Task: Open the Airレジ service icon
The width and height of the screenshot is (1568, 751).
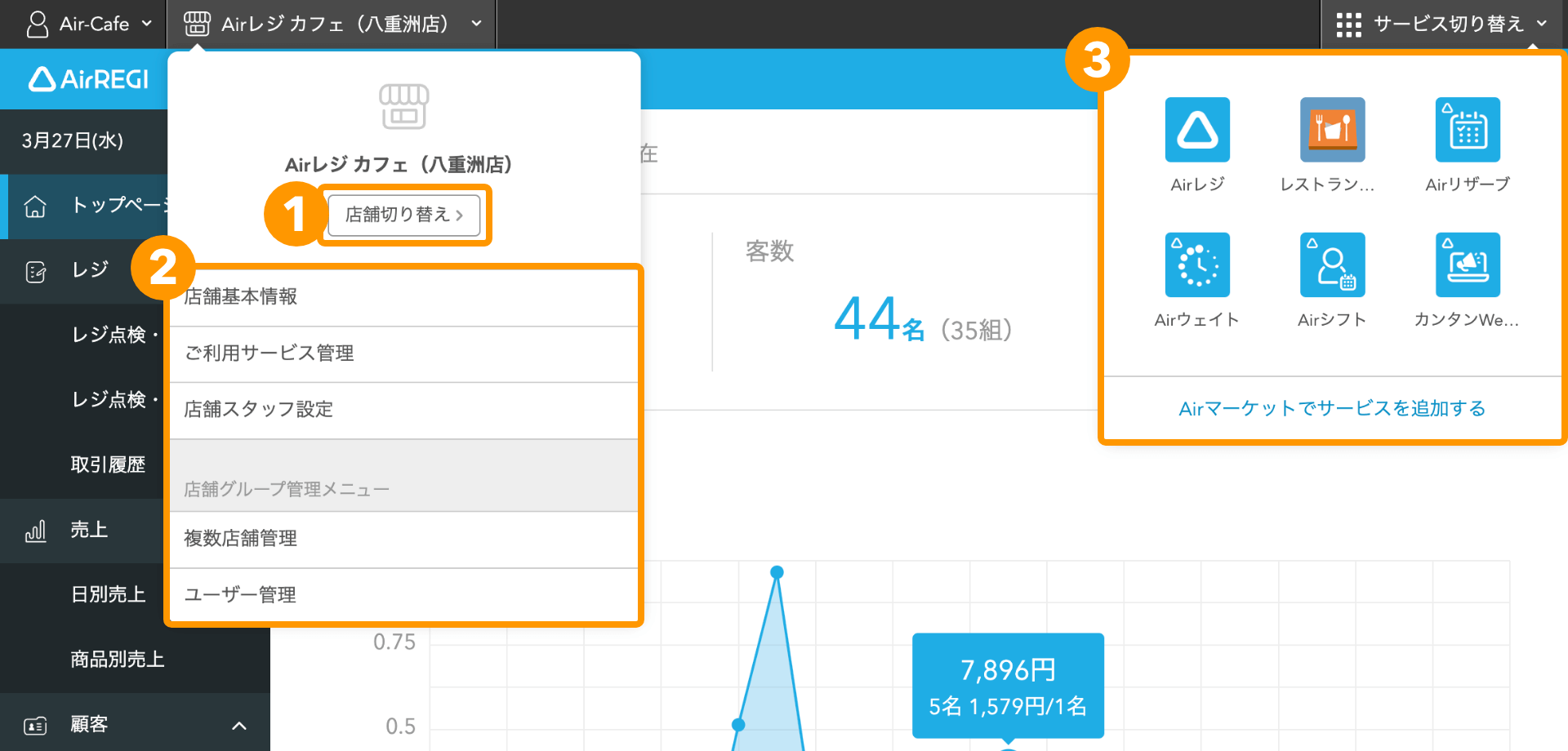Action: [1197, 130]
